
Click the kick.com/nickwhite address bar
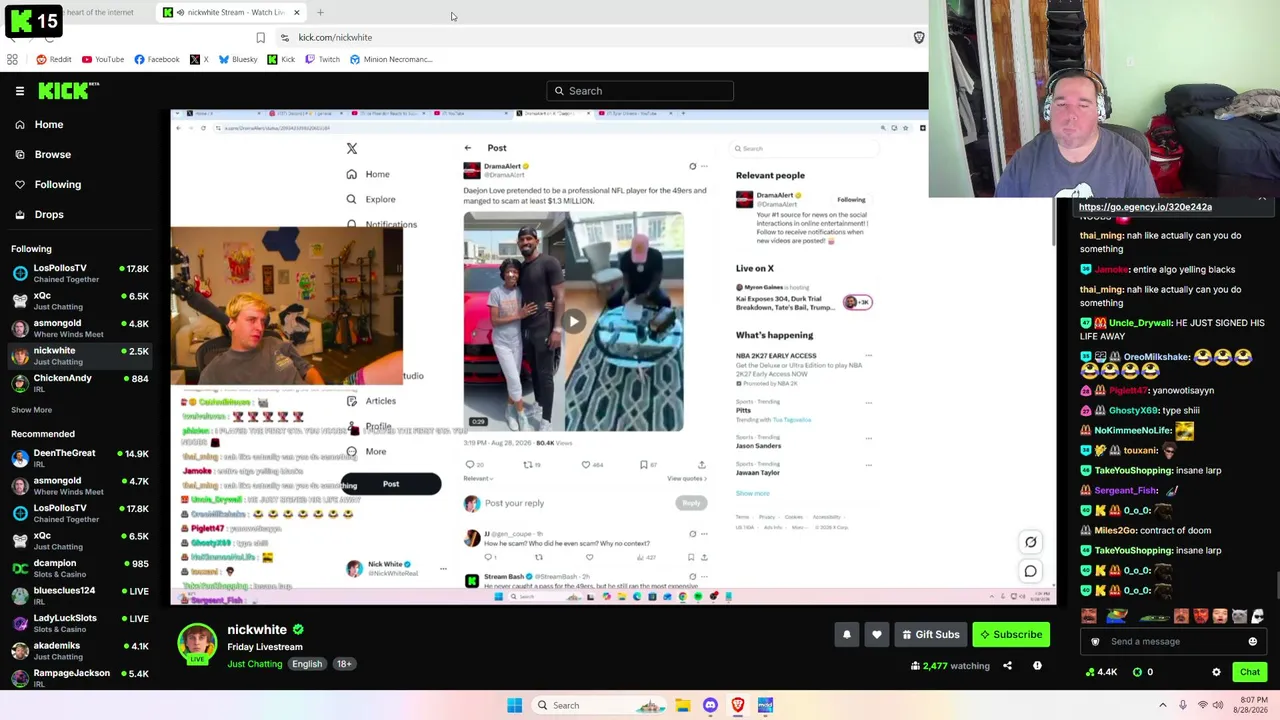pyautogui.click(x=600, y=38)
